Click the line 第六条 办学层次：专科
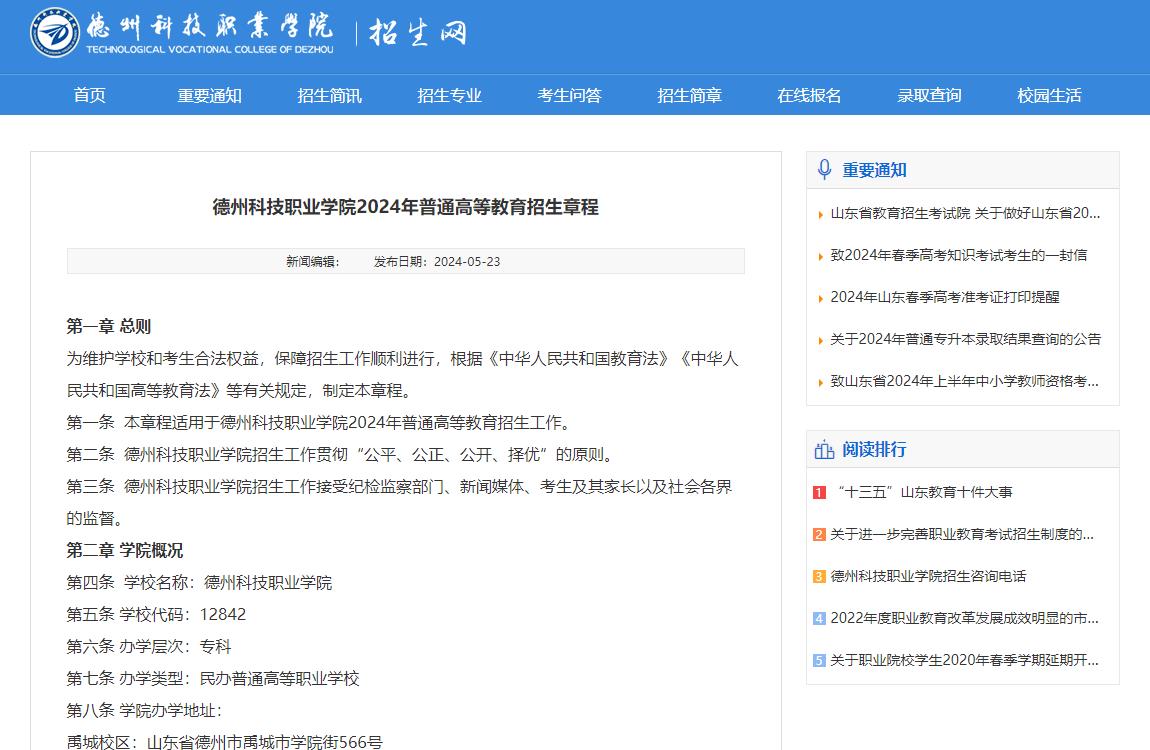1150x750 pixels. point(149,647)
